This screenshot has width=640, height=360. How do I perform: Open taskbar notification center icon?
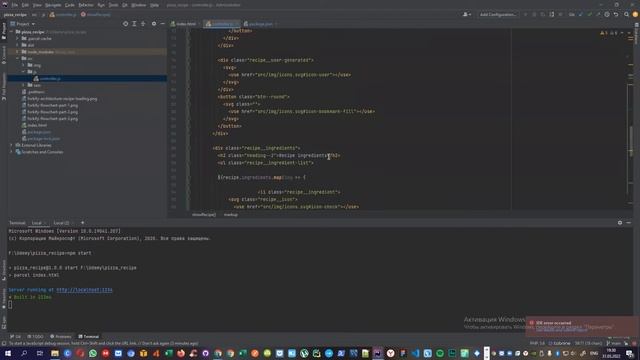630,353
